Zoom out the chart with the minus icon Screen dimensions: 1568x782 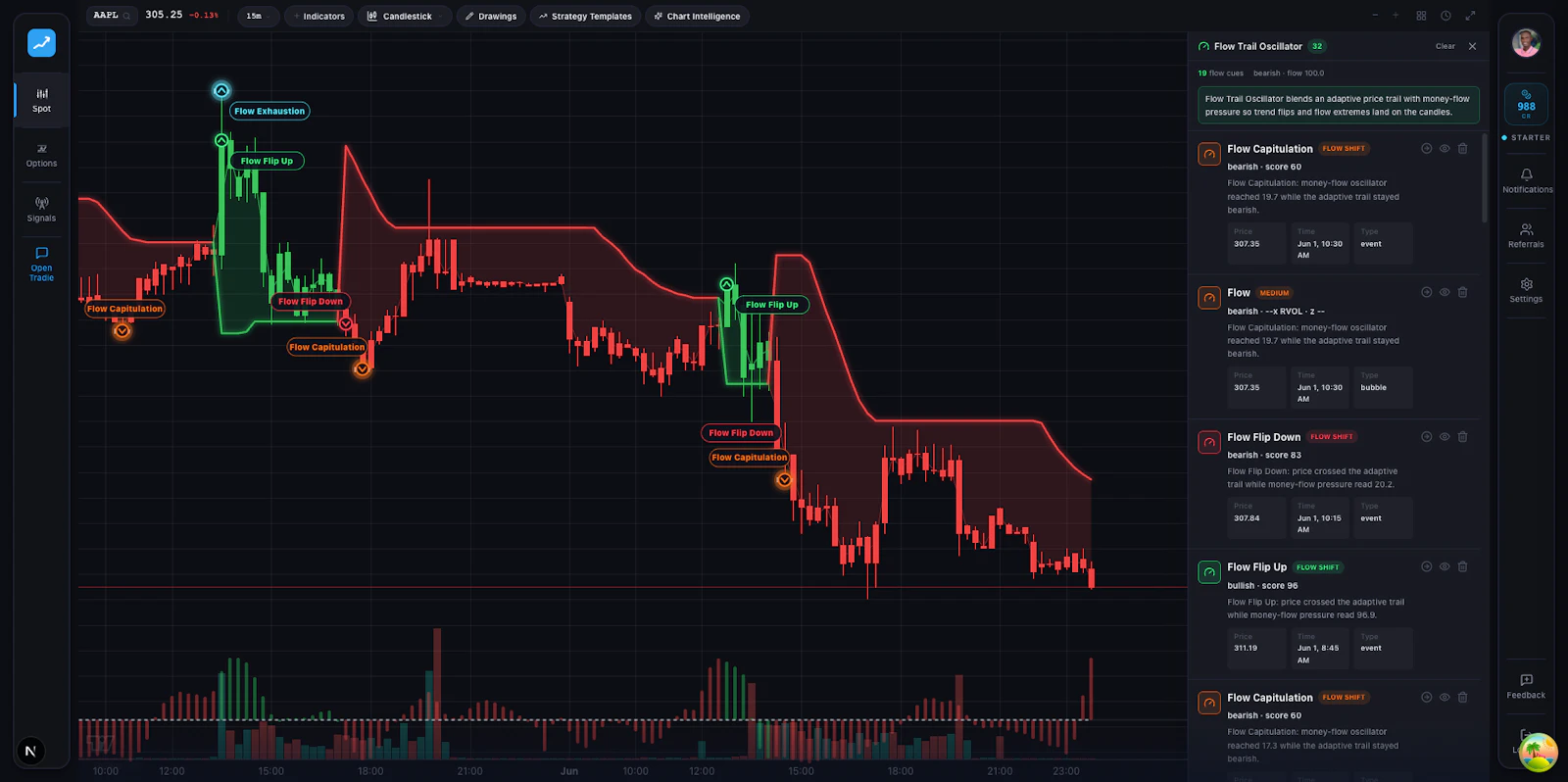1375,16
